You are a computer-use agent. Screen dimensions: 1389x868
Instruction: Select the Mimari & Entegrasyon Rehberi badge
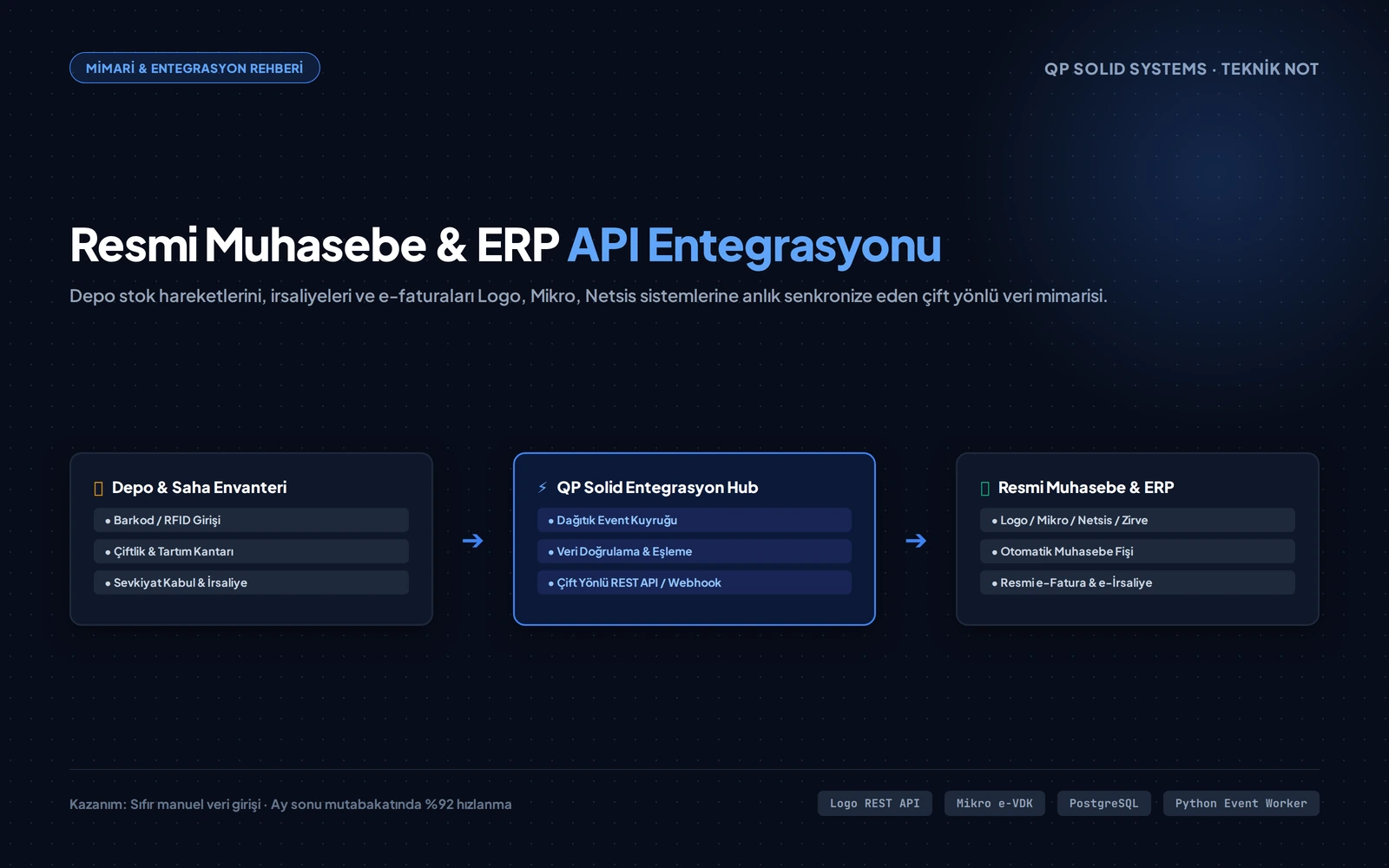[x=194, y=68]
